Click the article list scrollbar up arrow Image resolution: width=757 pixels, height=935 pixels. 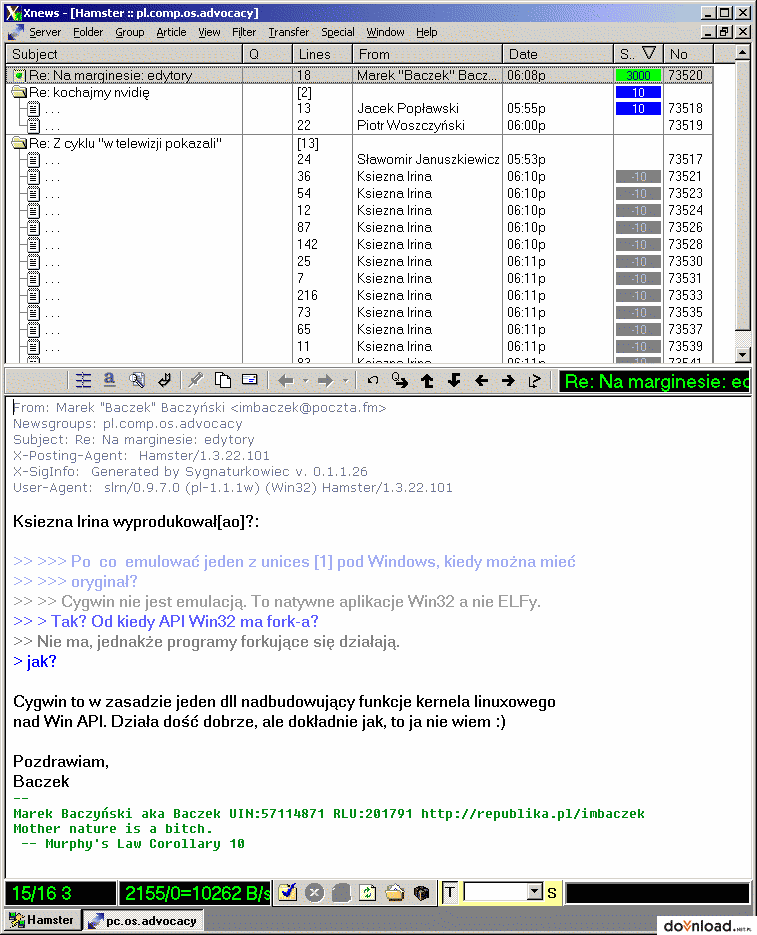pyautogui.click(x=742, y=52)
